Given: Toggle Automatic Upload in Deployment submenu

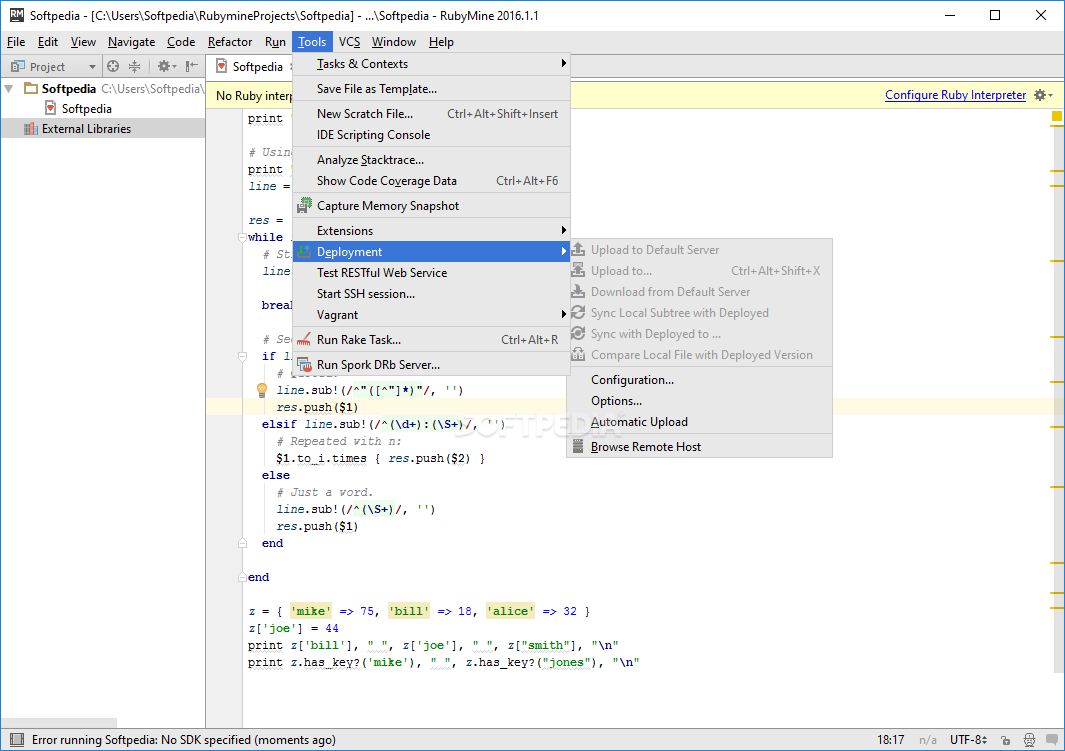Looking at the screenshot, I should (x=700, y=422).
